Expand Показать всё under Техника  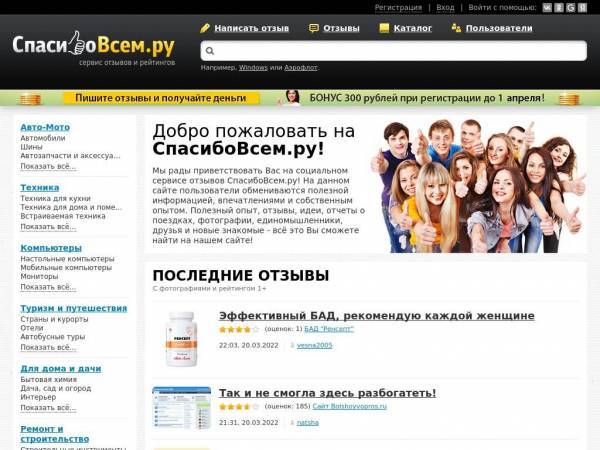48,227
